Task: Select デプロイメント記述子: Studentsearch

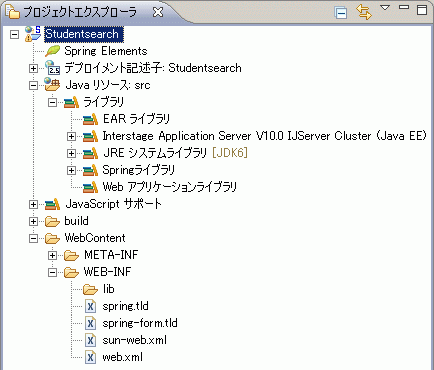Action: [x=153, y=68]
